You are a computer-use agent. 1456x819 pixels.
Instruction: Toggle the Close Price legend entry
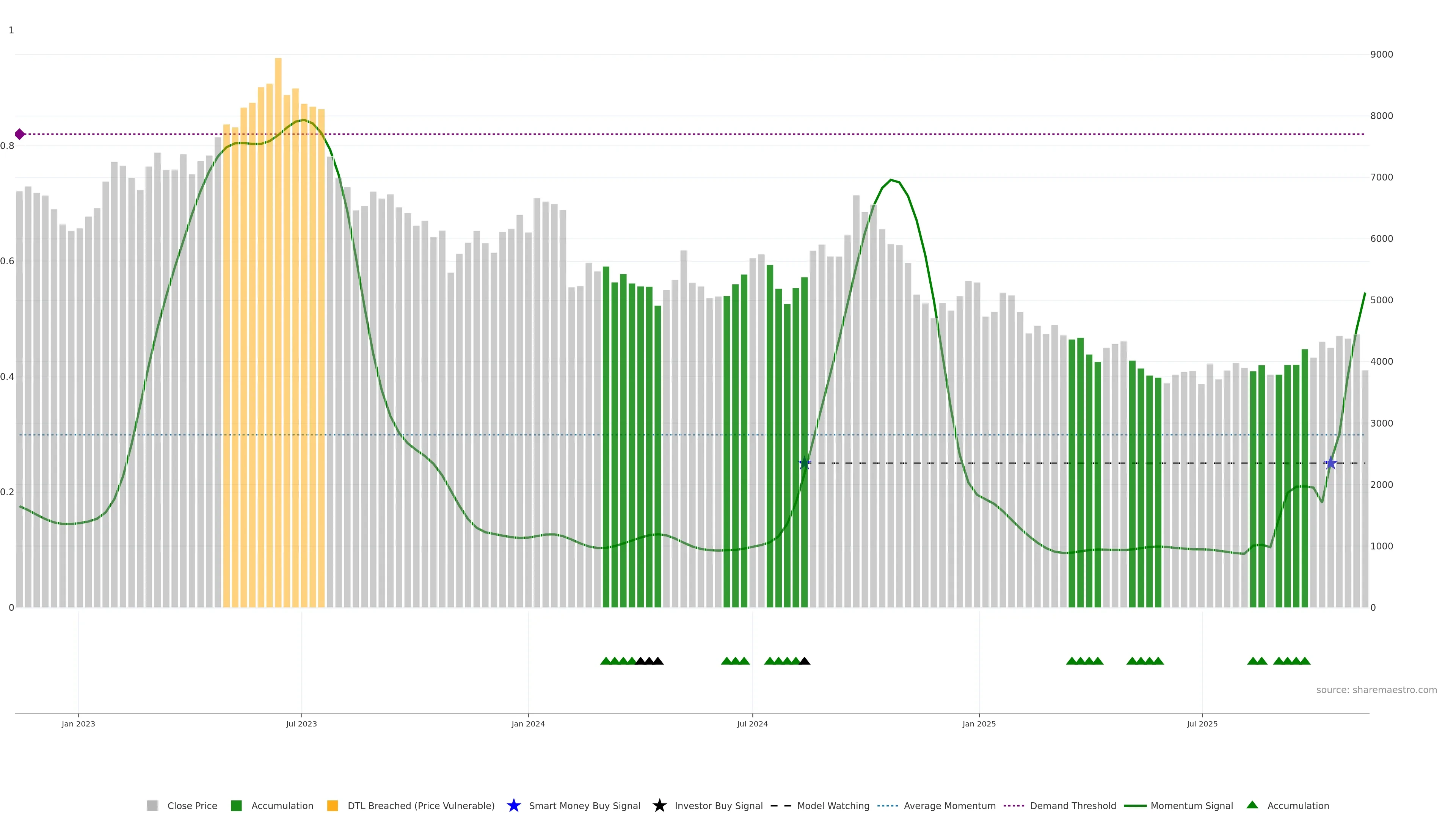pyautogui.click(x=191, y=806)
